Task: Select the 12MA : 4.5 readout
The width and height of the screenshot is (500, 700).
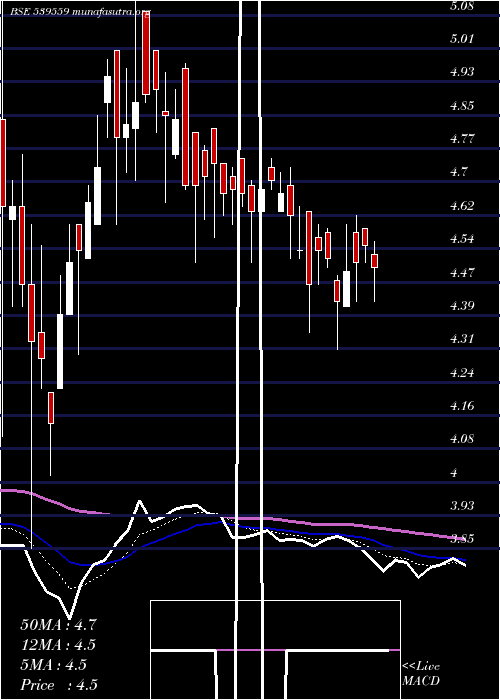Action: coord(58,645)
